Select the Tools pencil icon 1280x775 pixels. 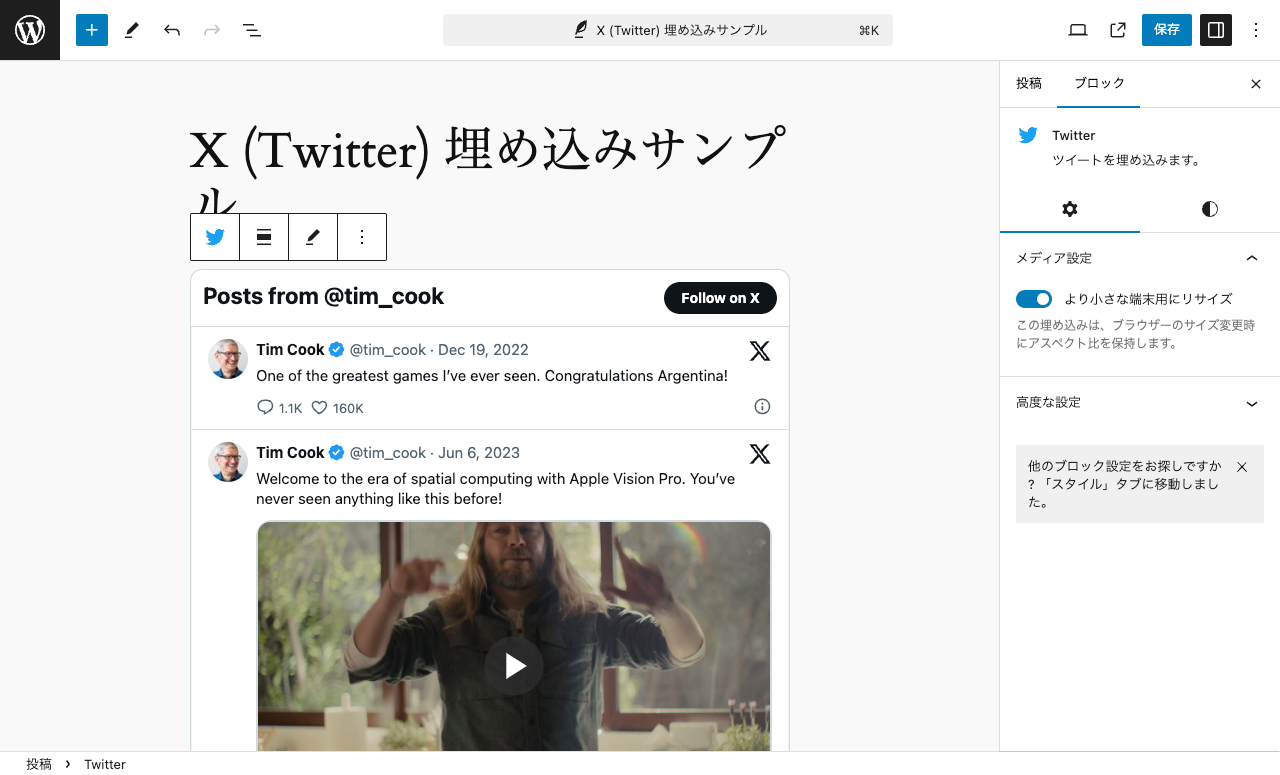point(132,30)
